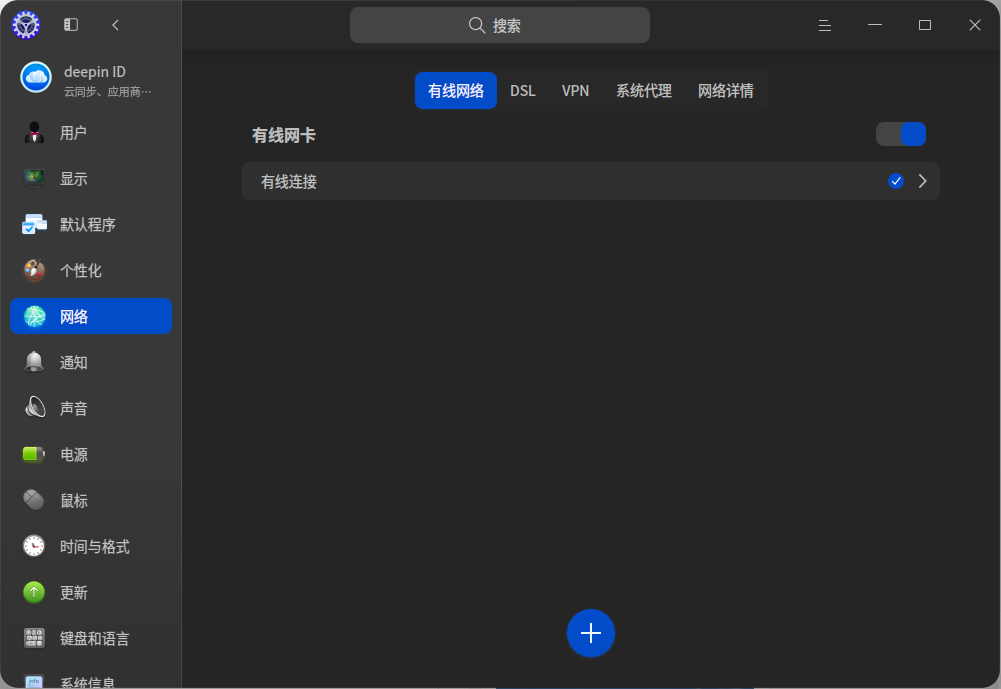Click the deepin ID cloud icon
Image resolution: width=1001 pixels, height=689 pixels.
tap(36, 77)
